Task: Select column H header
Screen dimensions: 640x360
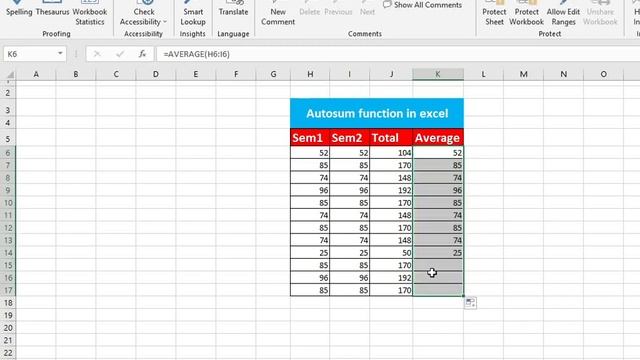Action: [310, 74]
